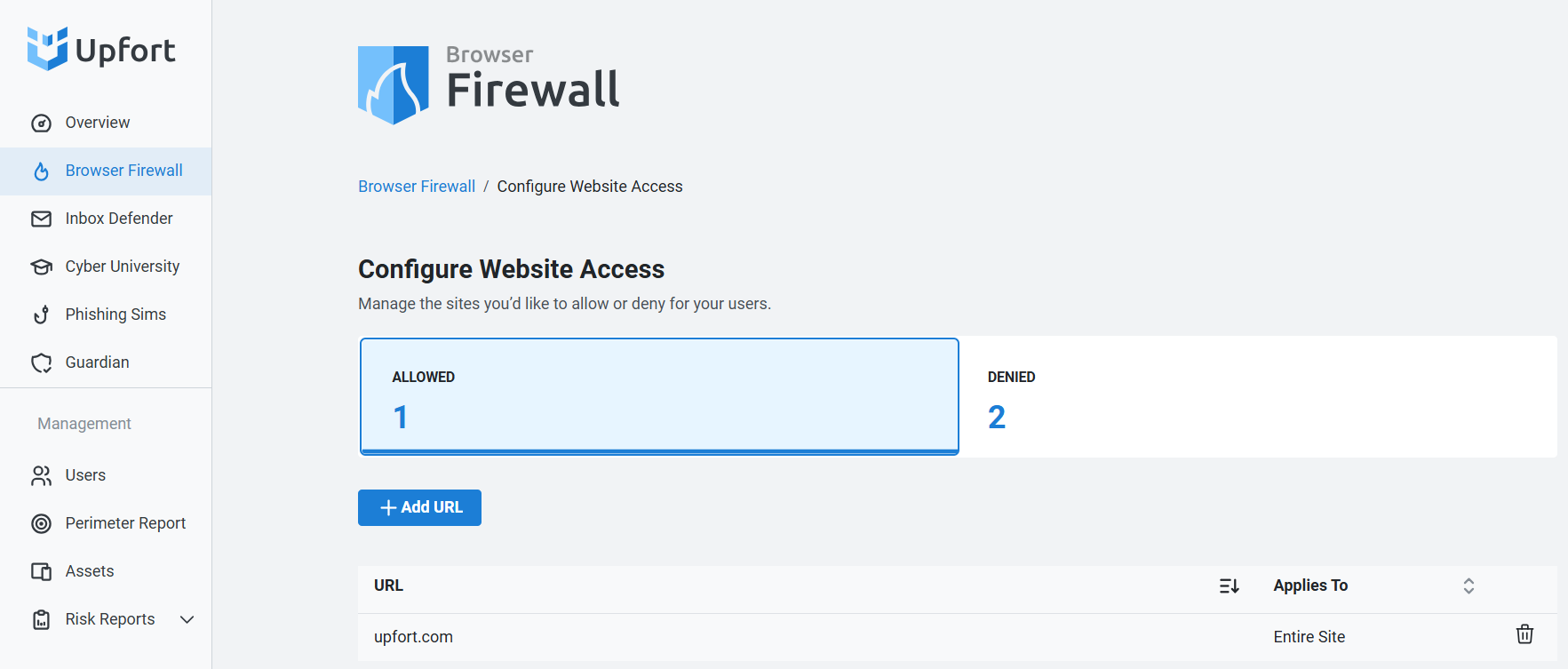Switch to the DENIED tab

coord(1259,396)
